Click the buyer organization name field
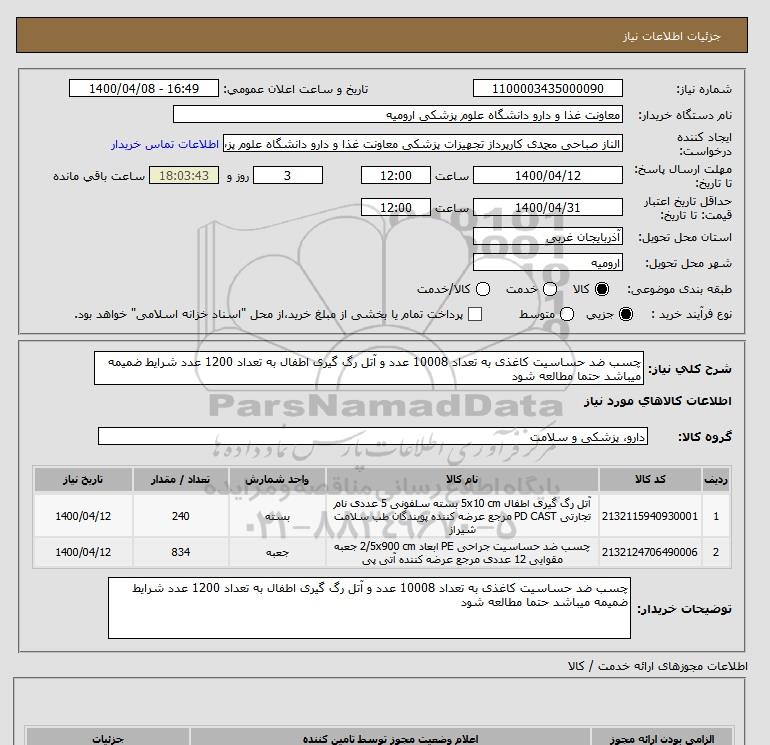Screen dimensions: 770x745 pyautogui.click(x=398, y=115)
